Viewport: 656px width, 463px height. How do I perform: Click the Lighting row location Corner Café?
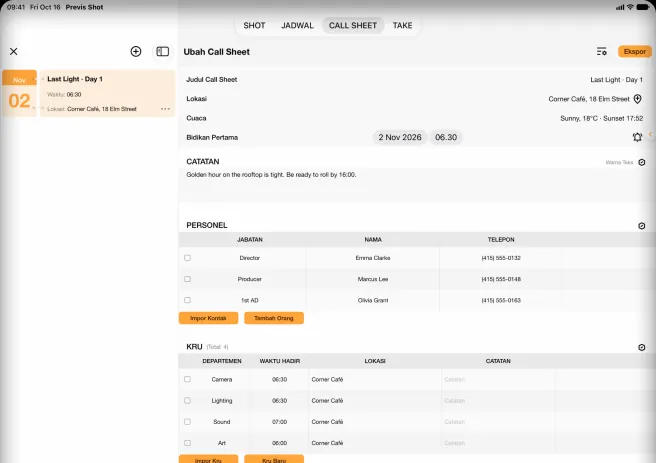(327, 401)
